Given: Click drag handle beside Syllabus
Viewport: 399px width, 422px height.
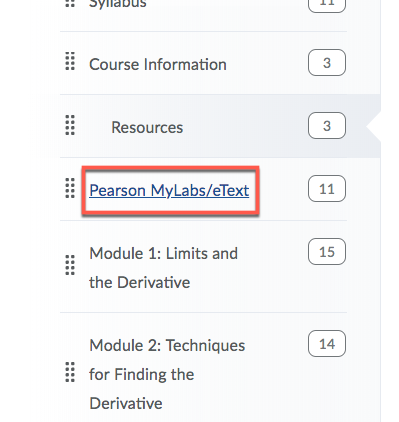Looking at the screenshot, I should (x=70, y=4).
